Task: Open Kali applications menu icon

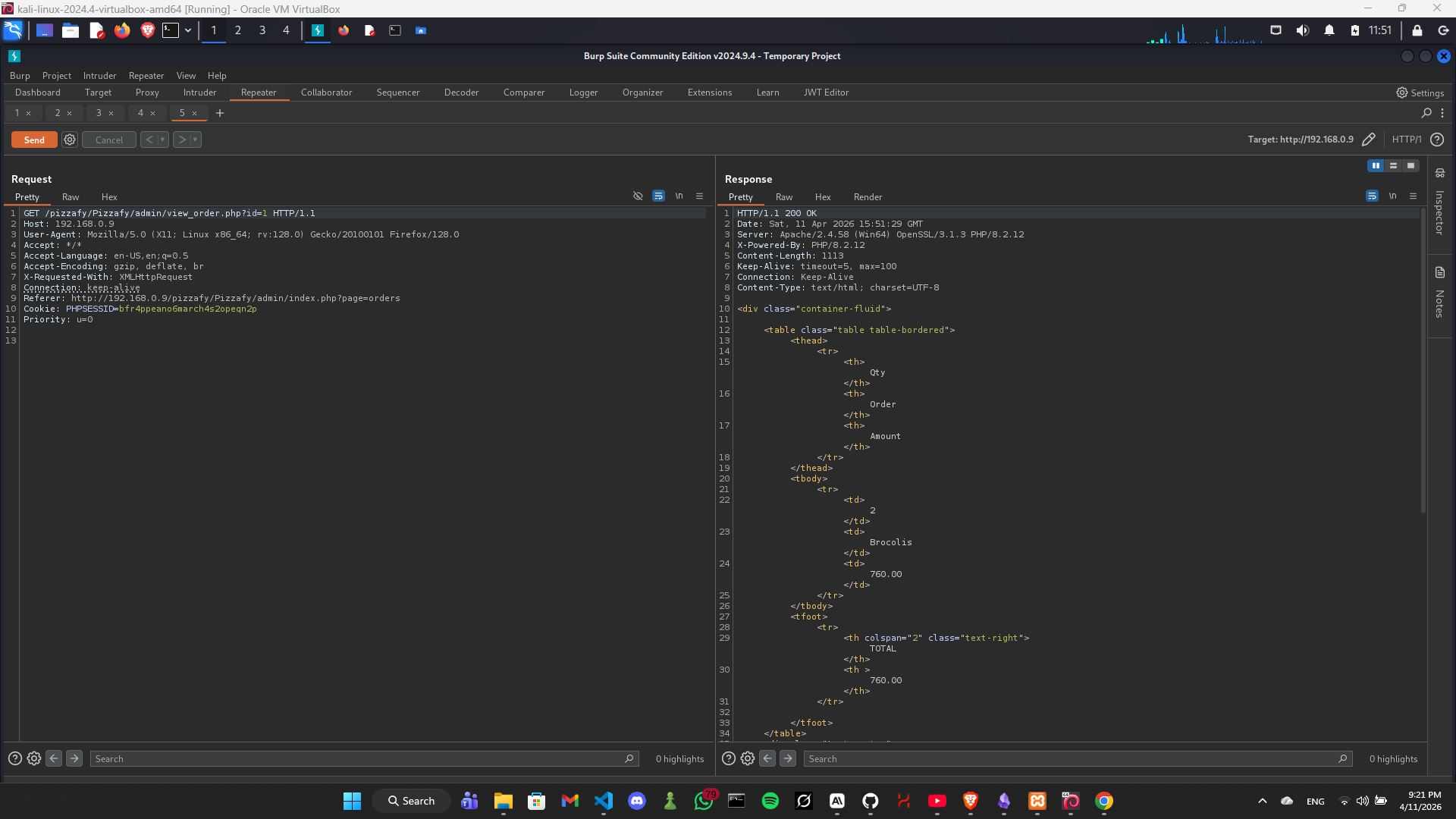Action: point(13,30)
